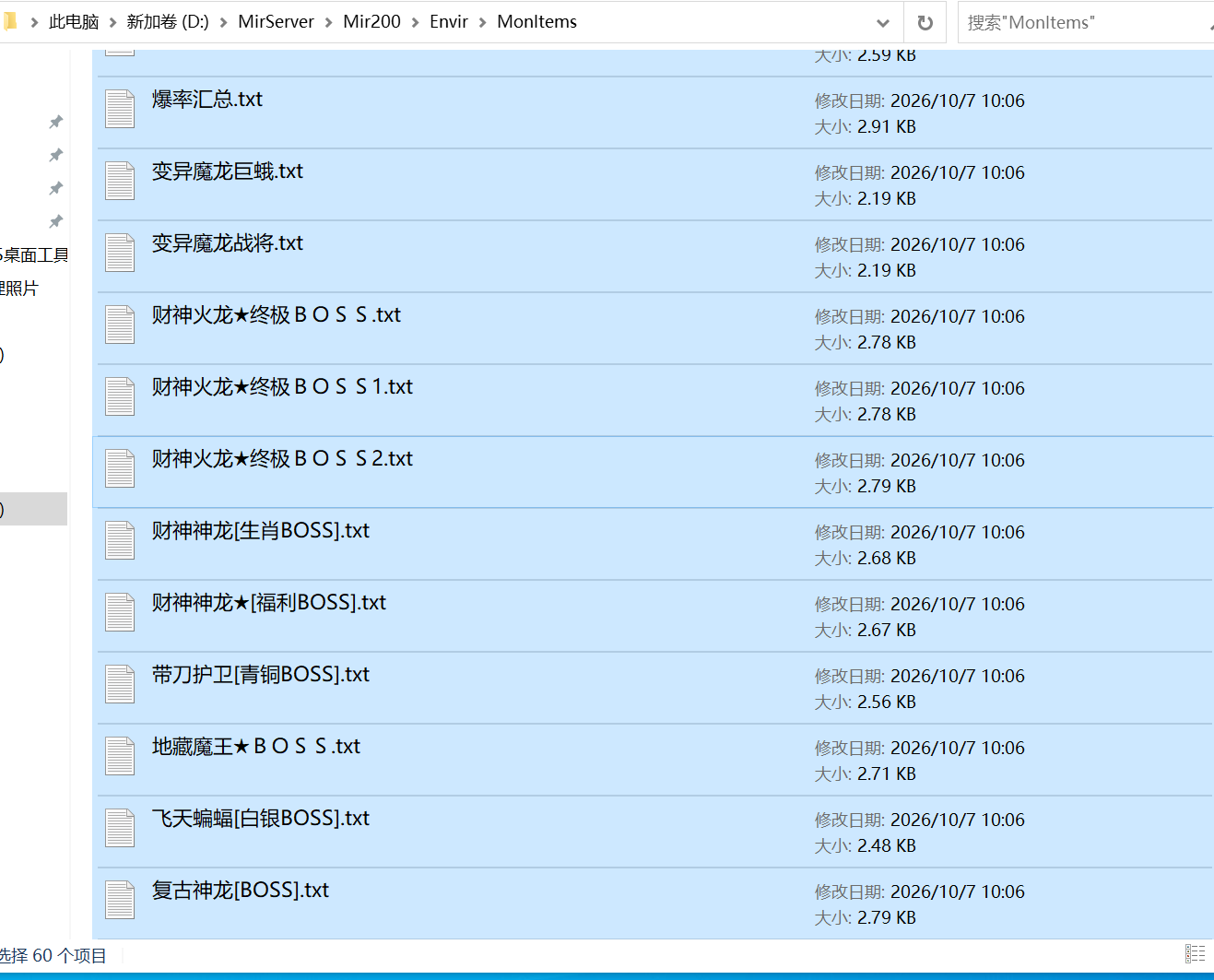Refresh the MonItems folder view
The image size is (1214, 980).
(x=925, y=22)
